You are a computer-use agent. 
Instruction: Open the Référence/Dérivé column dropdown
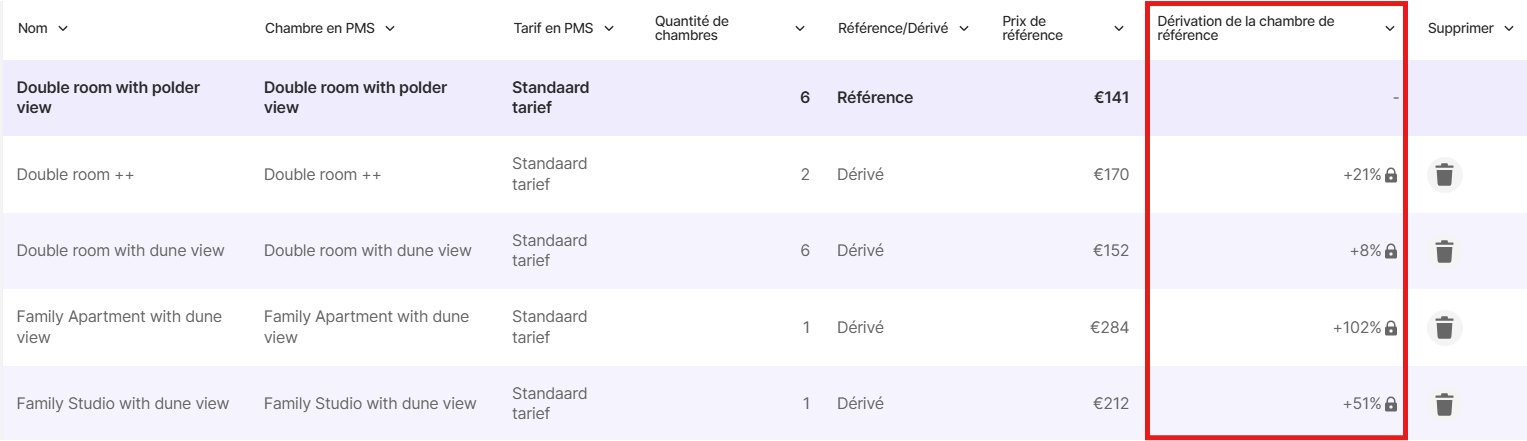964,29
